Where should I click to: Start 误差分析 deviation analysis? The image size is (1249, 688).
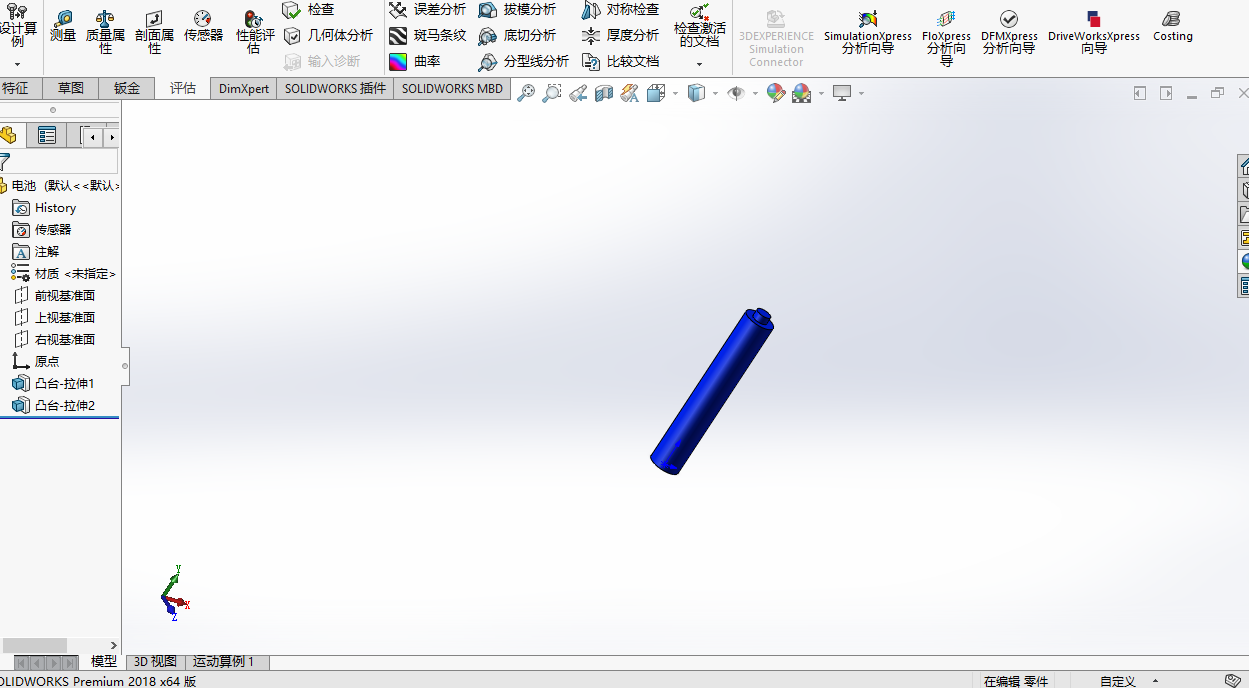(427, 10)
